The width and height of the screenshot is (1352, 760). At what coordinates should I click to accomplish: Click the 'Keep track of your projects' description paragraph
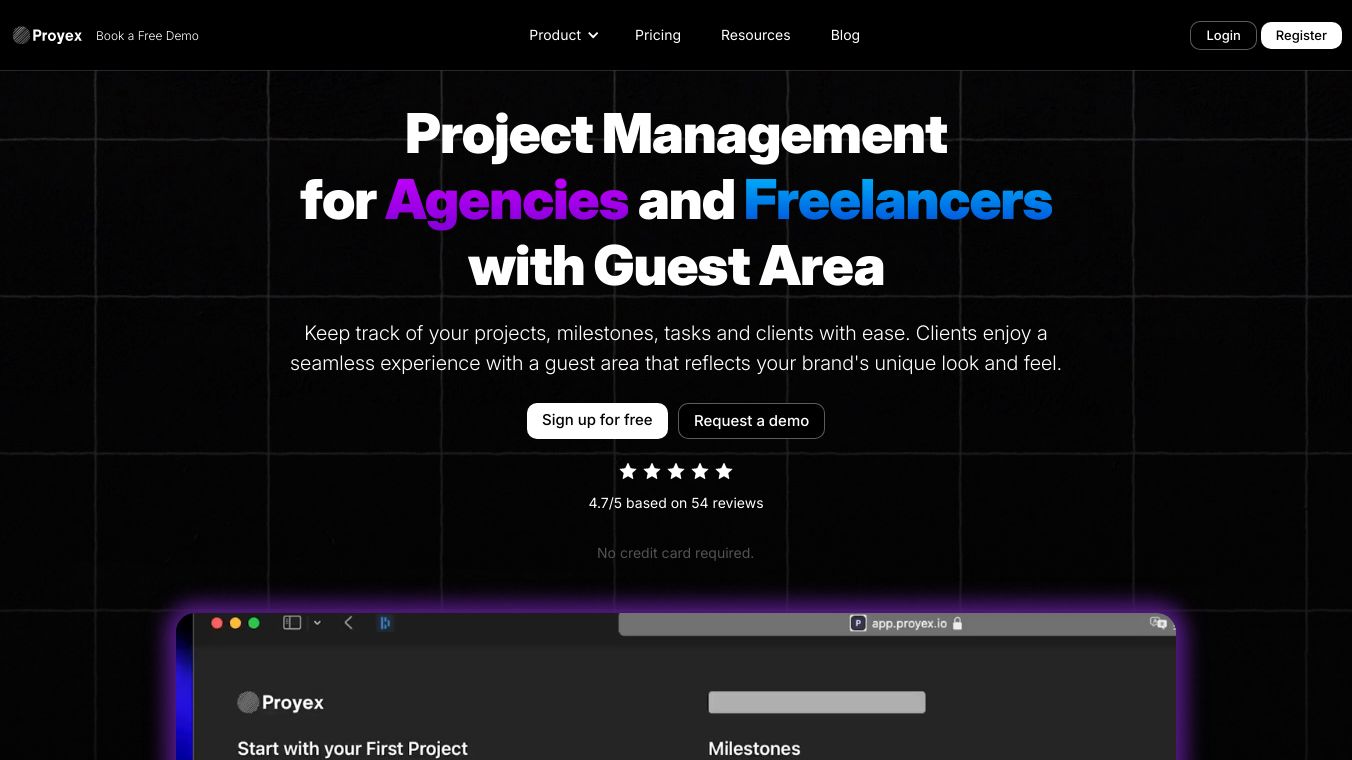pos(676,348)
